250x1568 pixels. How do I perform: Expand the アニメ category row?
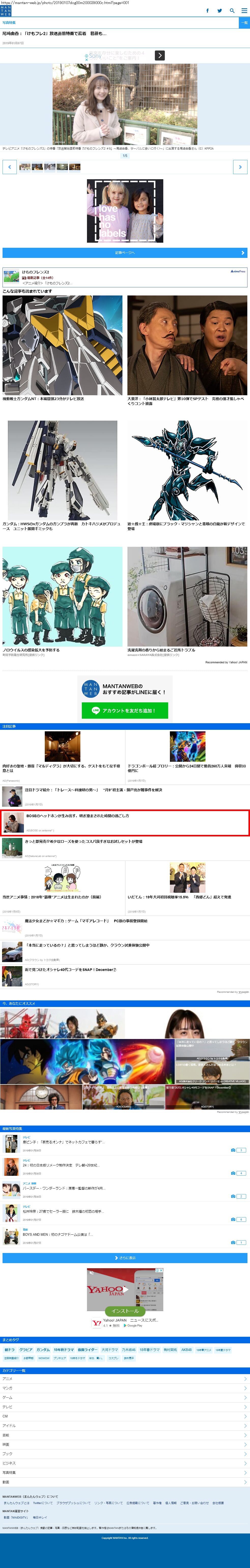[x=125, y=1379]
